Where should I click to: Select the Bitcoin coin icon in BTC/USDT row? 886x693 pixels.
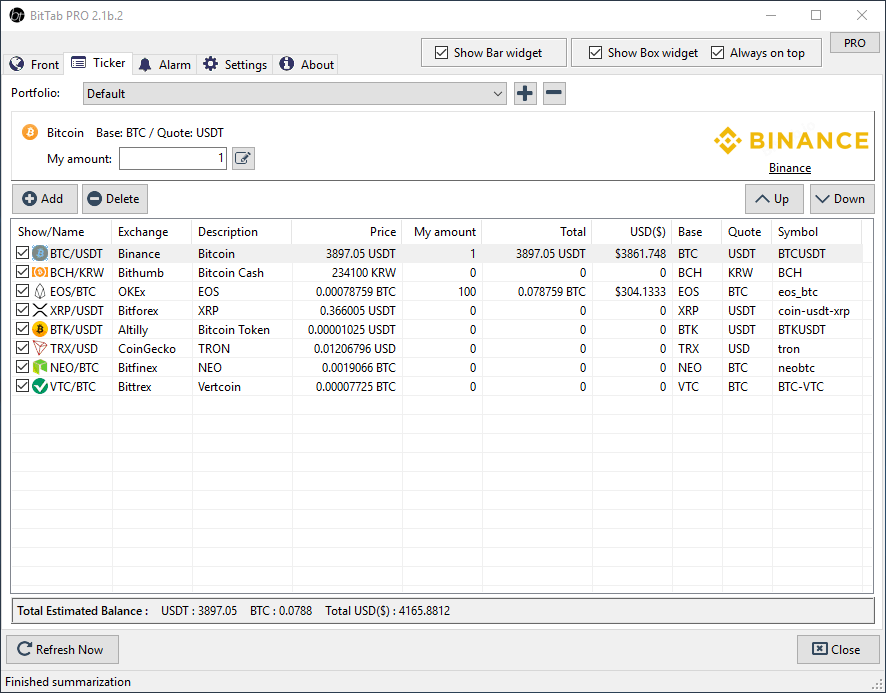pyautogui.click(x=36, y=253)
